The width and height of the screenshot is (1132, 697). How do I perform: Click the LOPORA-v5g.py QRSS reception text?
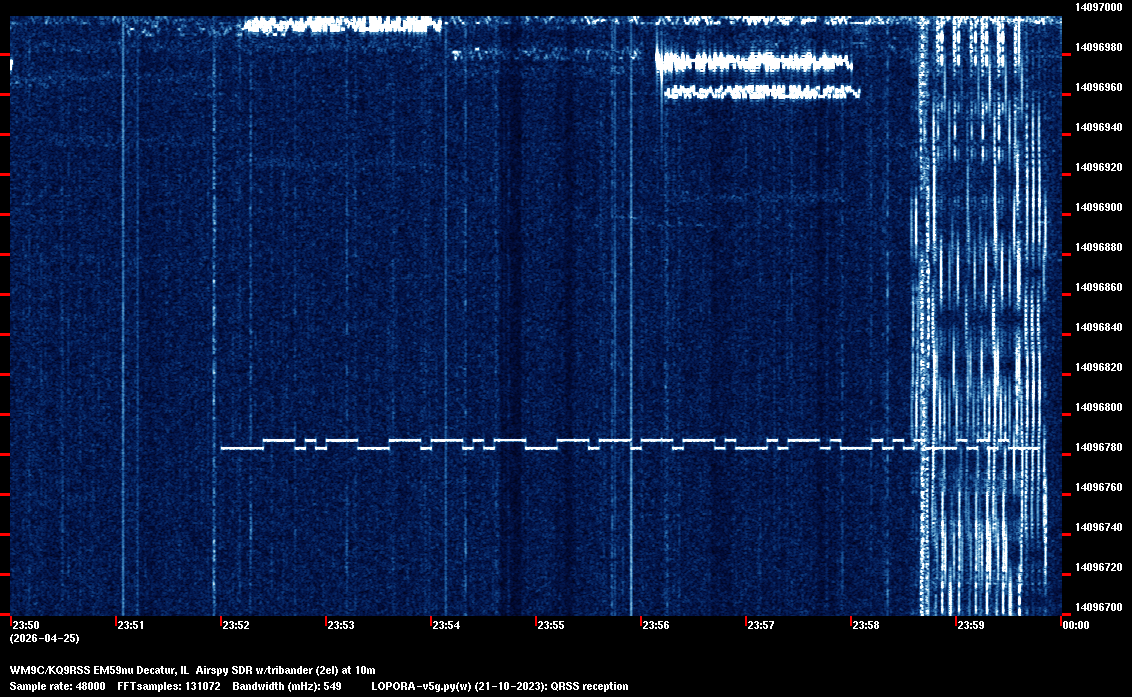[499, 686]
